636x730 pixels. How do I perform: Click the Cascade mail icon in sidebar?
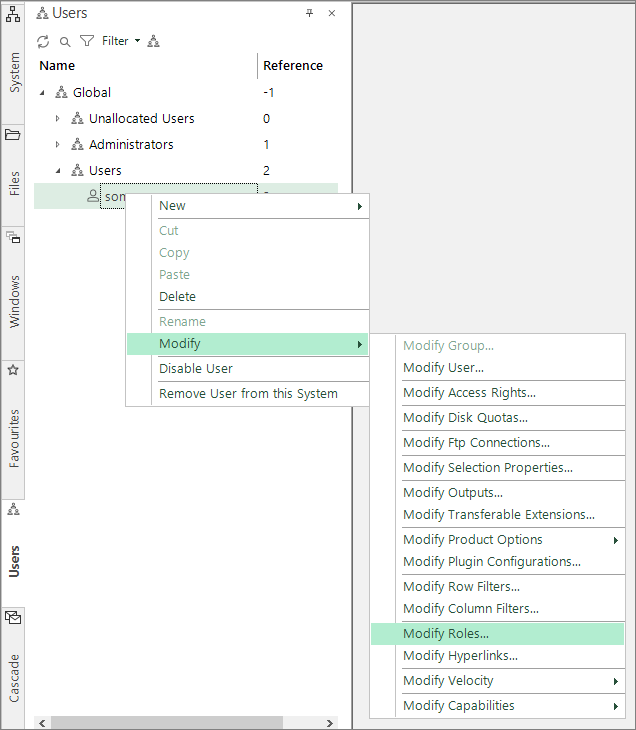[13, 617]
